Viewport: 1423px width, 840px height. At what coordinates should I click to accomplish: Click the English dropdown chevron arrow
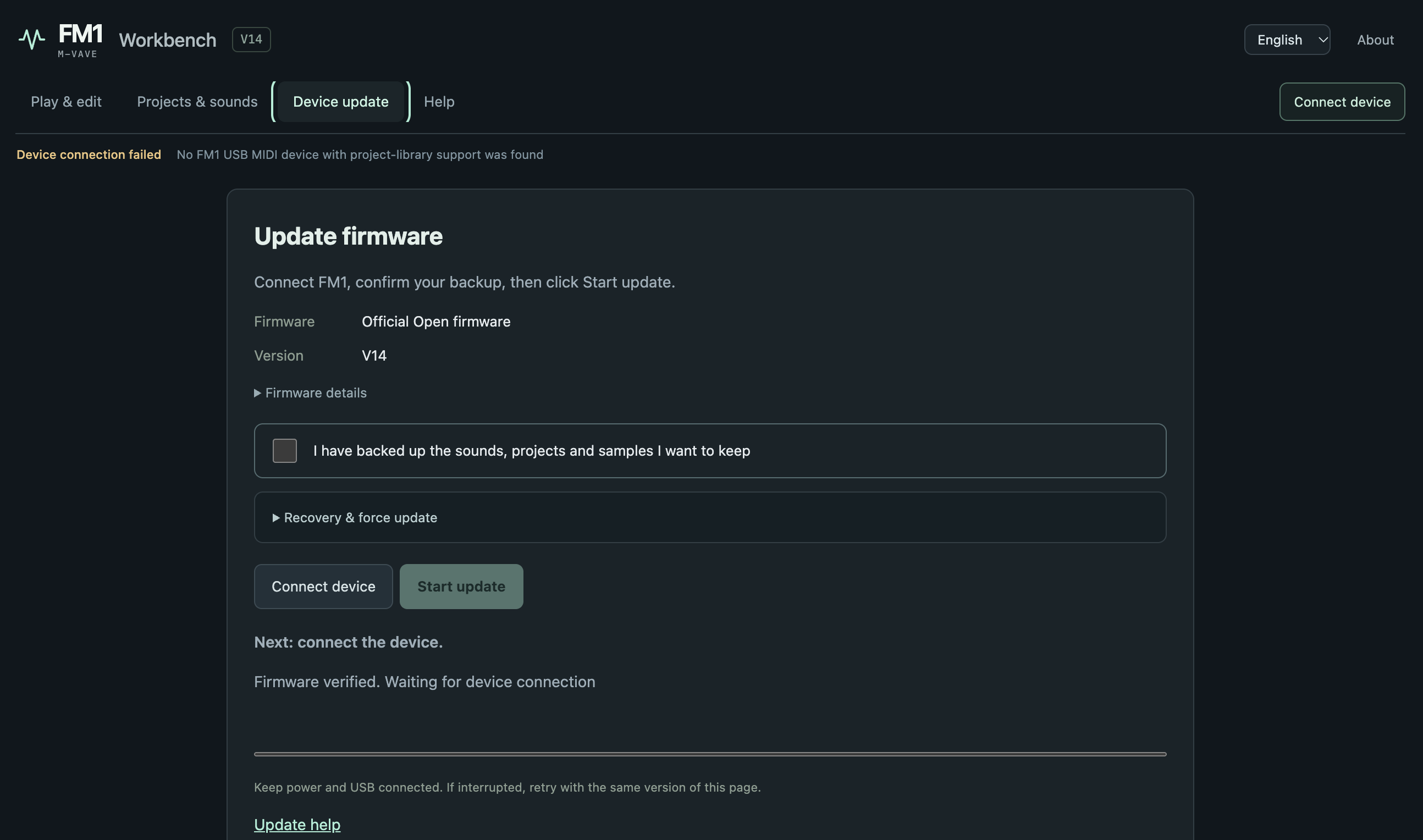(1322, 40)
